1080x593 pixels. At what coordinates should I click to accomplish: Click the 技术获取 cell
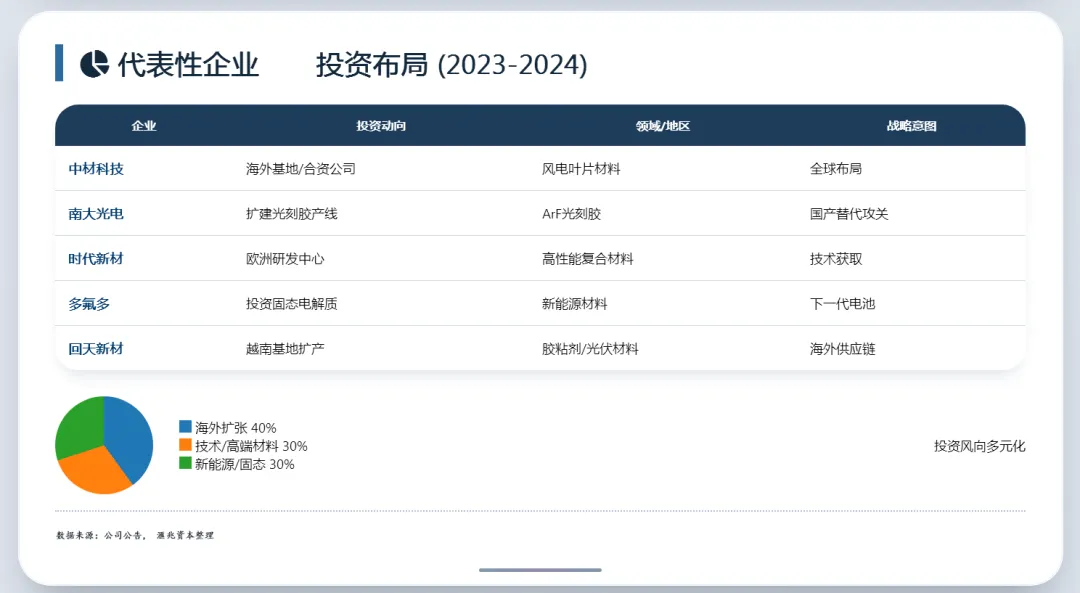(835, 259)
